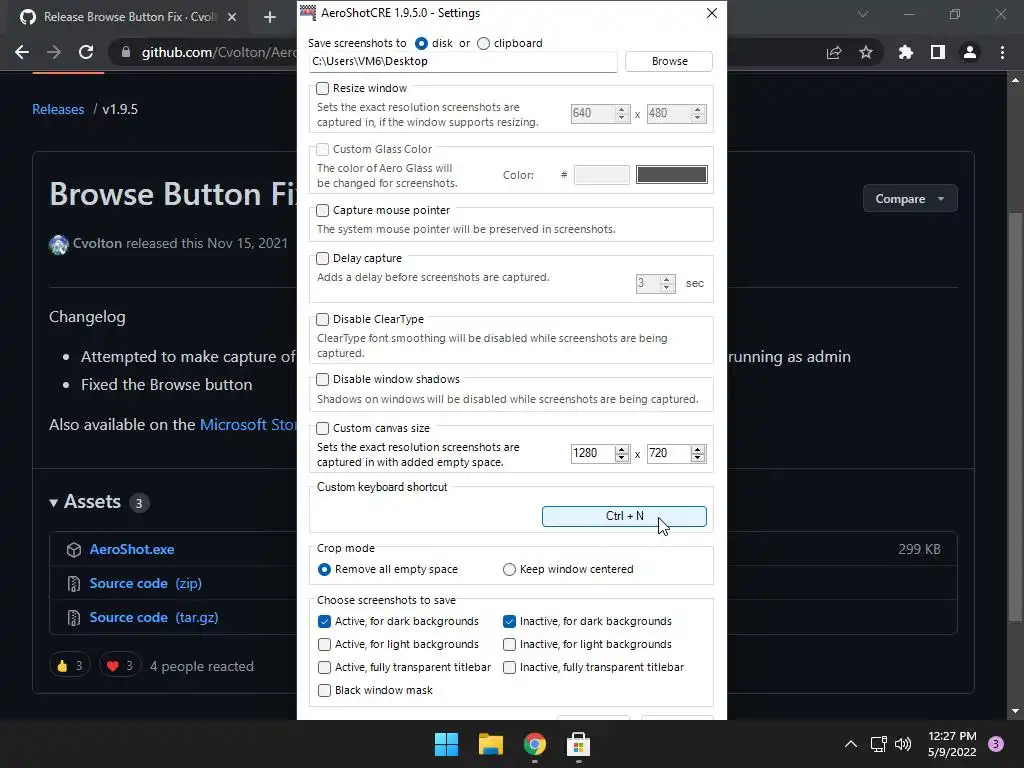Decrease canvas height 720 with down arrow
This screenshot has width=1024, height=768.
point(698,458)
